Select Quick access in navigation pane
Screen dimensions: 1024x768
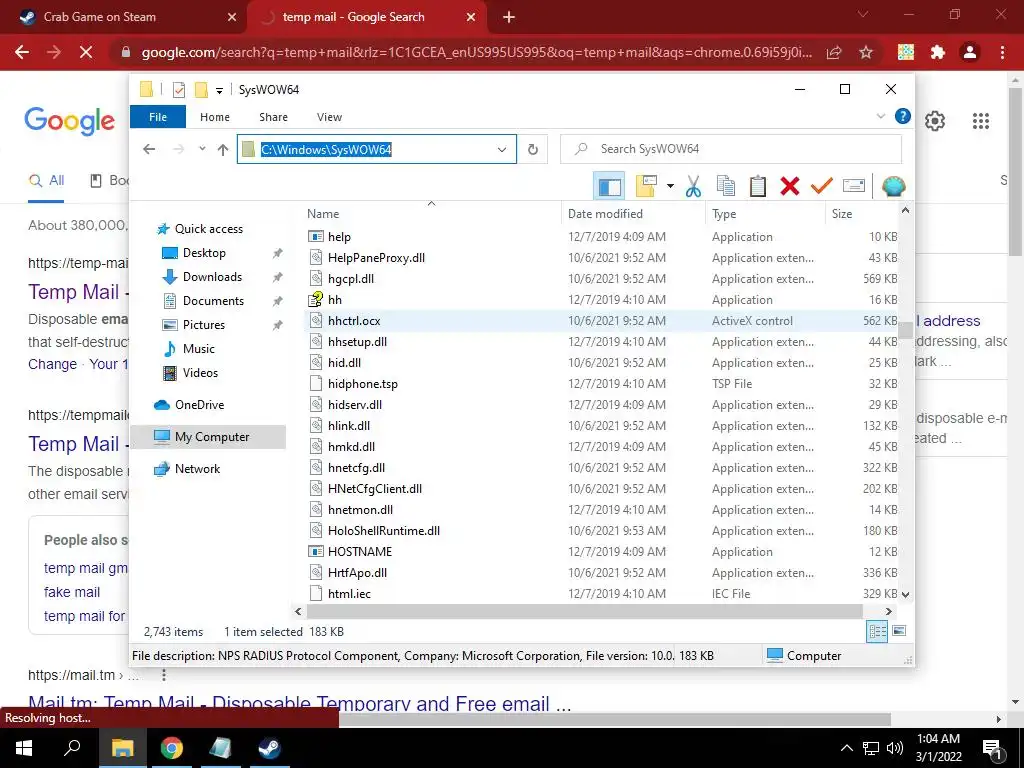208,229
